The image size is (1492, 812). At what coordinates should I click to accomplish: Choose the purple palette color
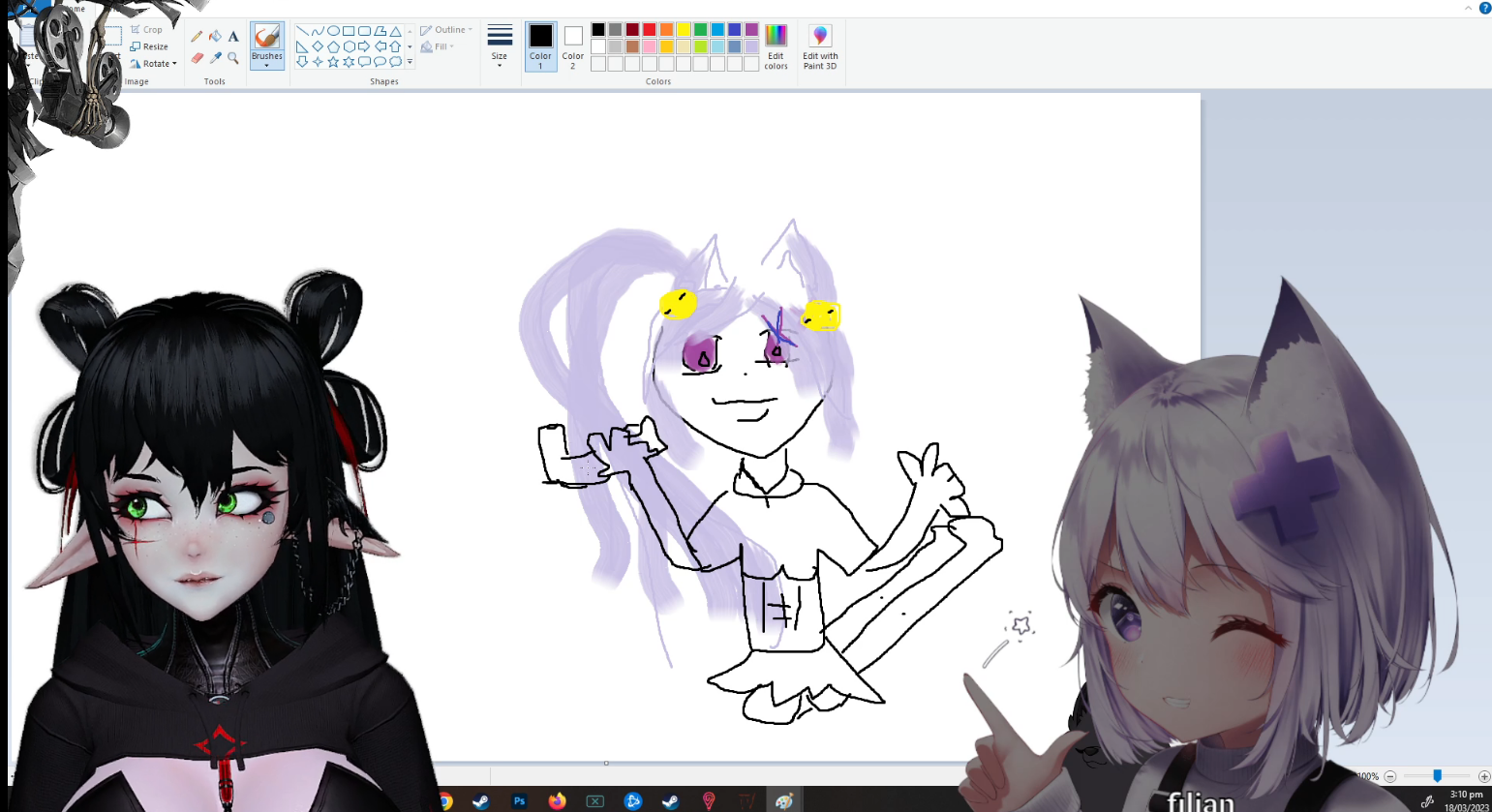tap(751, 30)
